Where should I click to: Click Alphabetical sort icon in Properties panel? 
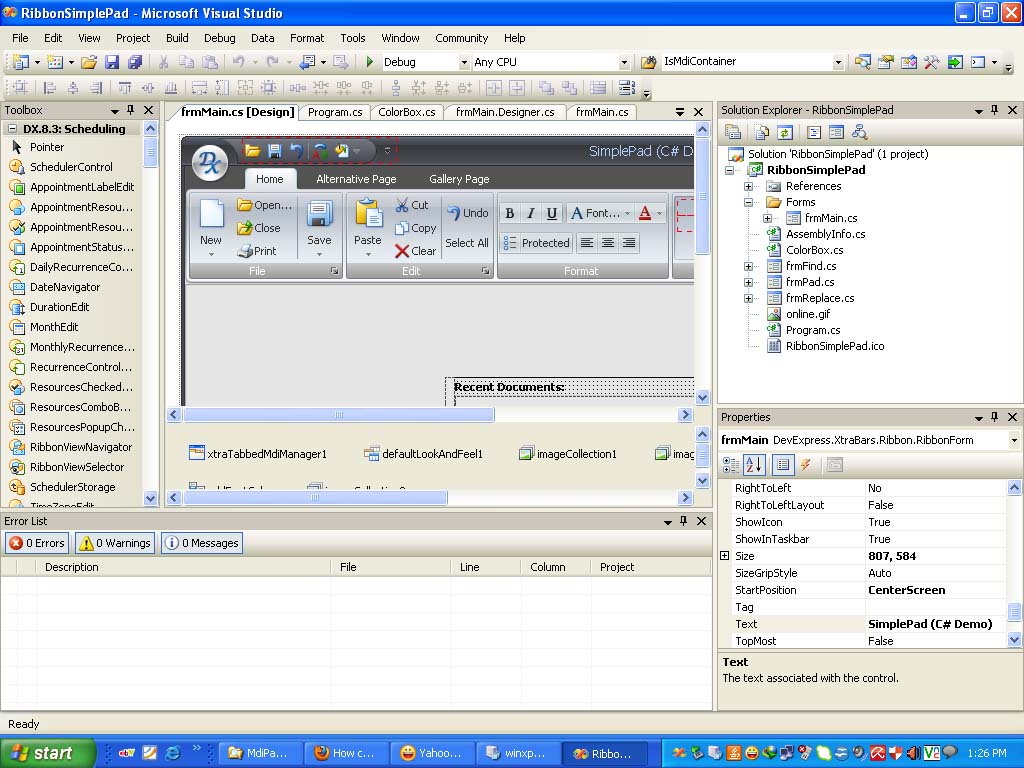tap(753, 465)
